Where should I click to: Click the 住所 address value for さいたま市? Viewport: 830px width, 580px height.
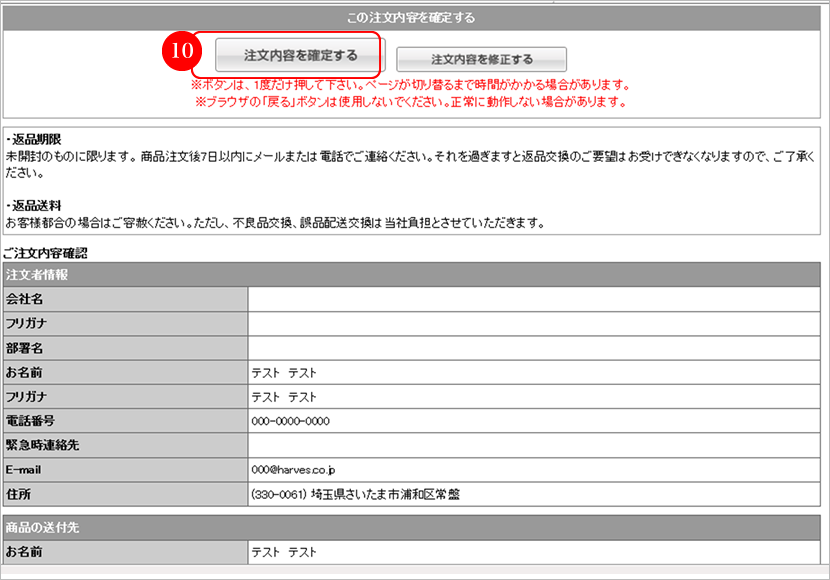tap(355, 494)
